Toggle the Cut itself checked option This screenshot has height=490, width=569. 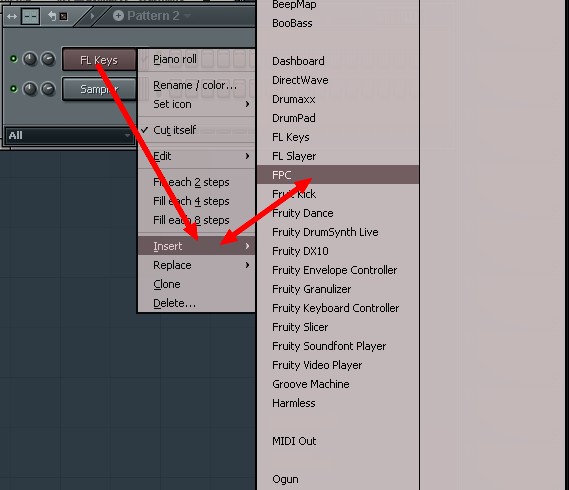pos(196,130)
